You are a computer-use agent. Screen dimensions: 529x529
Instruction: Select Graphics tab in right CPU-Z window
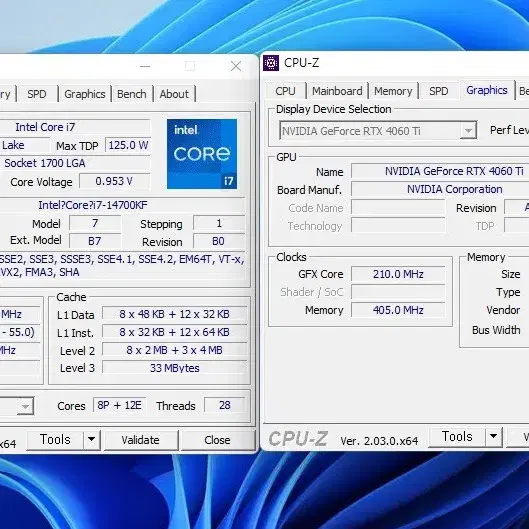tap(487, 90)
